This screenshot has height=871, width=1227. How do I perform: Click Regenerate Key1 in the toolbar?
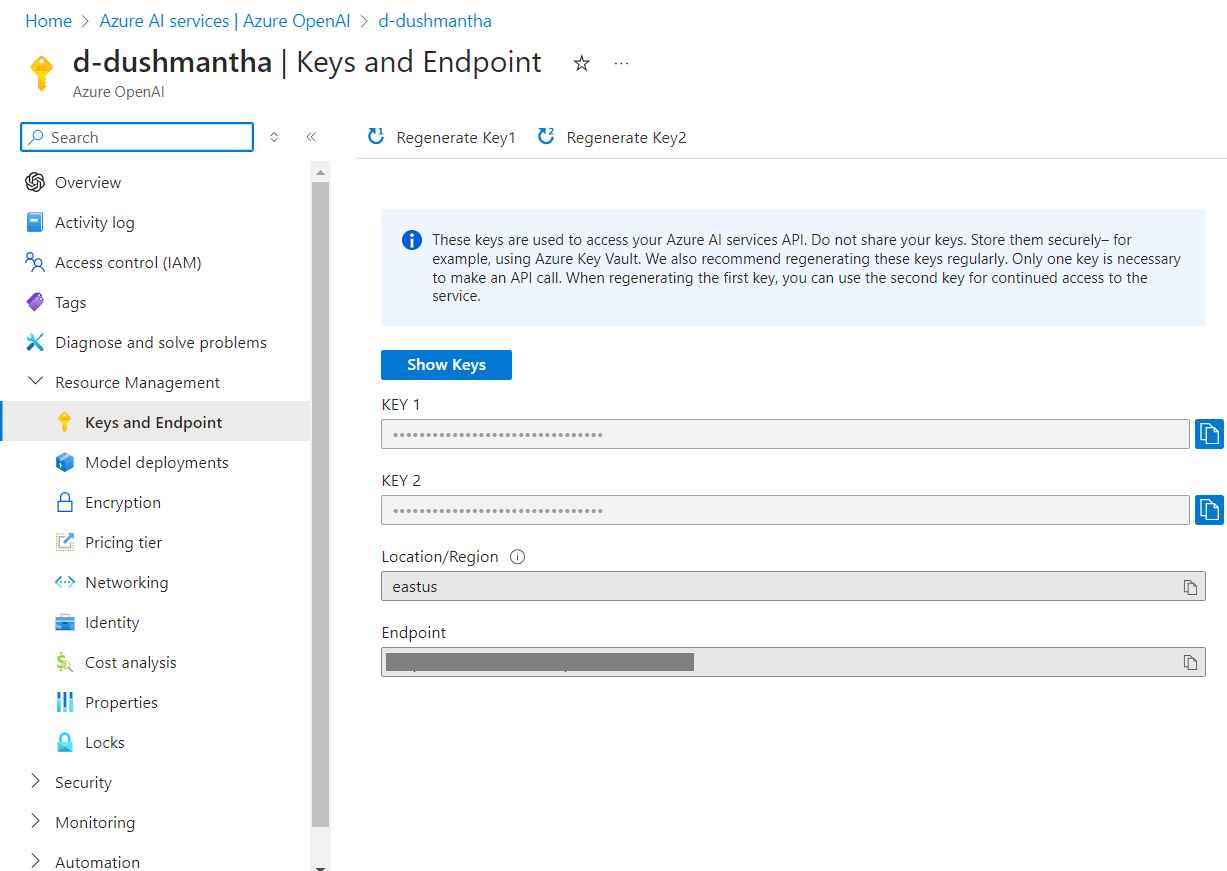441,137
